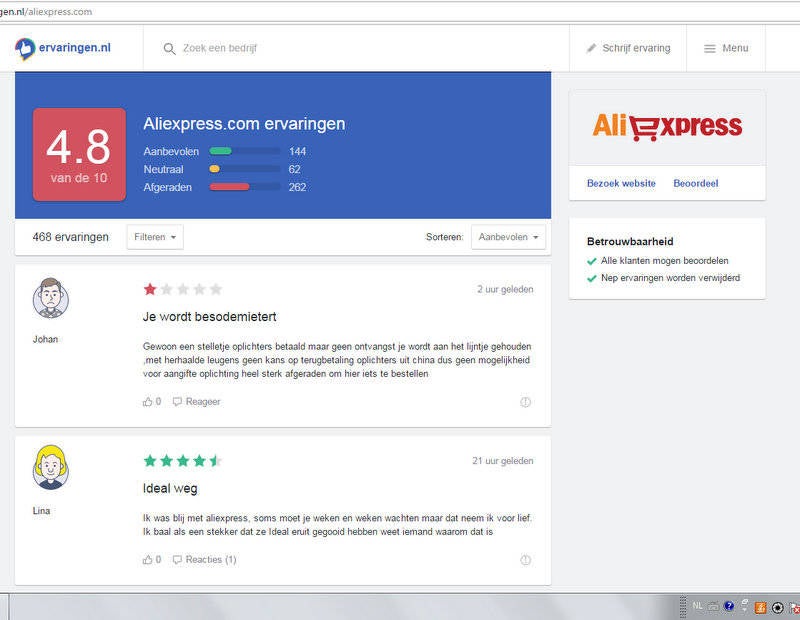
Task: Click the ervaringen.nl logo icon
Action: point(24,48)
